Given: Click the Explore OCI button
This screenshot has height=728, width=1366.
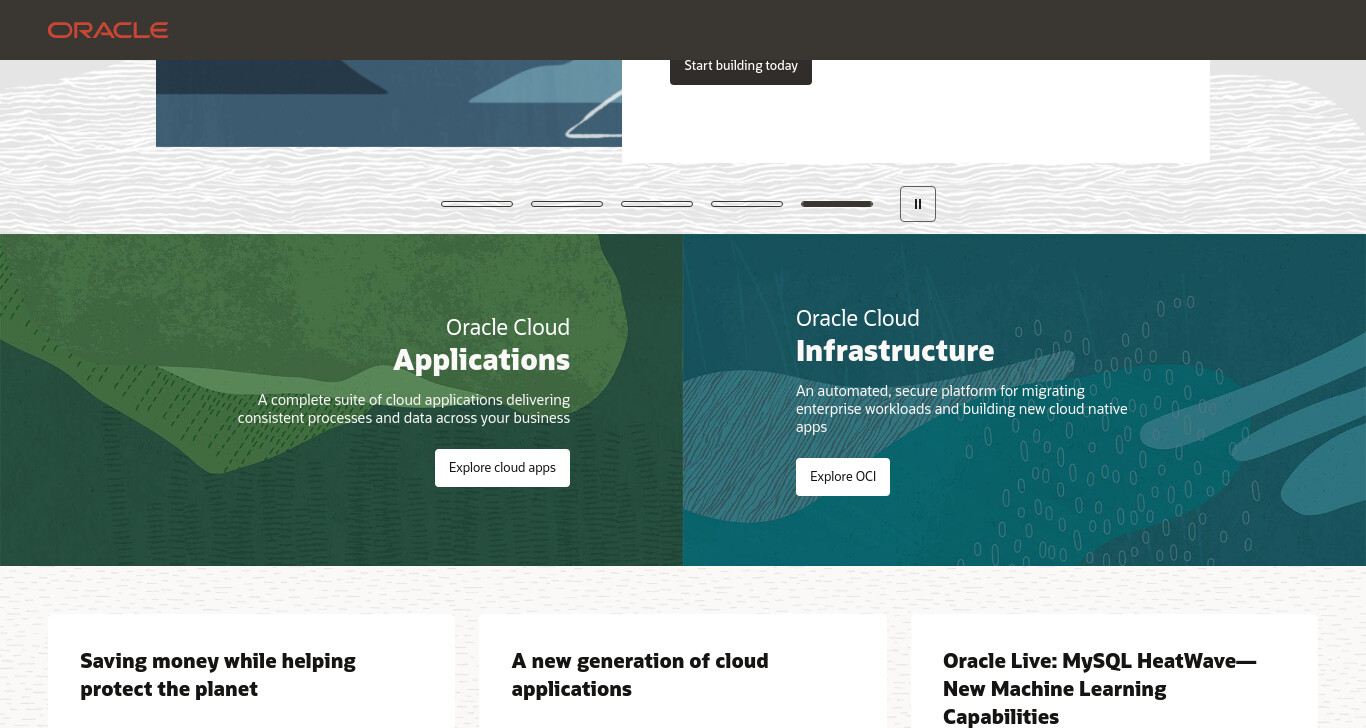Looking at the screenshot, I should click(x=843, y=477).
